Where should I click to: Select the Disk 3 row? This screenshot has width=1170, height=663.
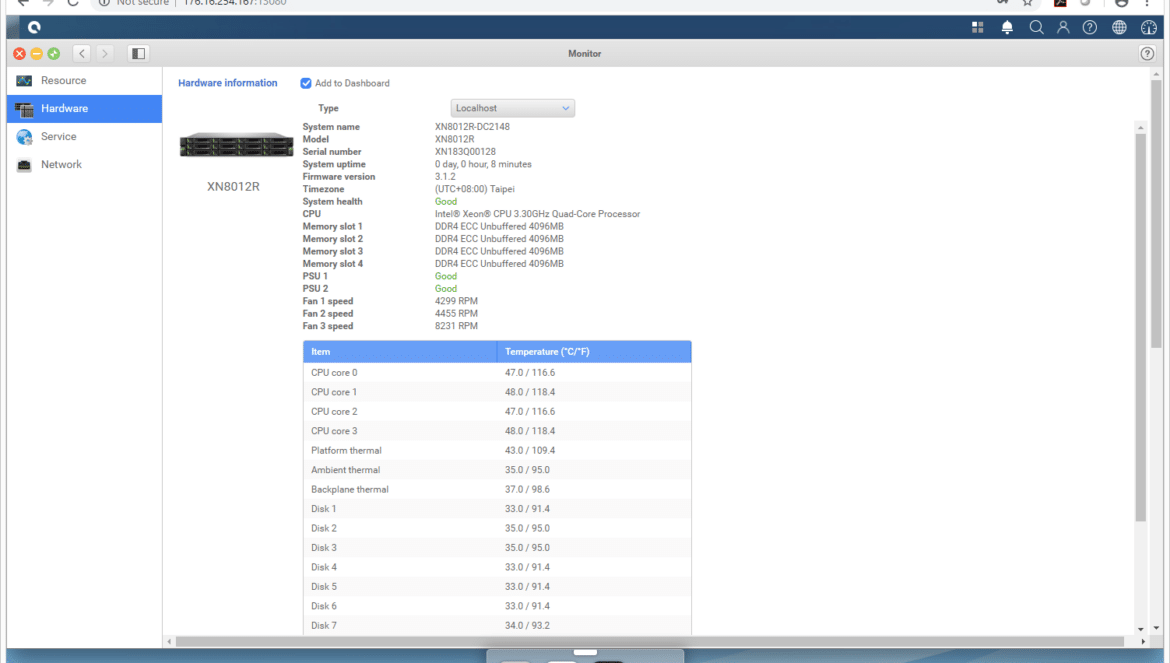pos(497,547)
